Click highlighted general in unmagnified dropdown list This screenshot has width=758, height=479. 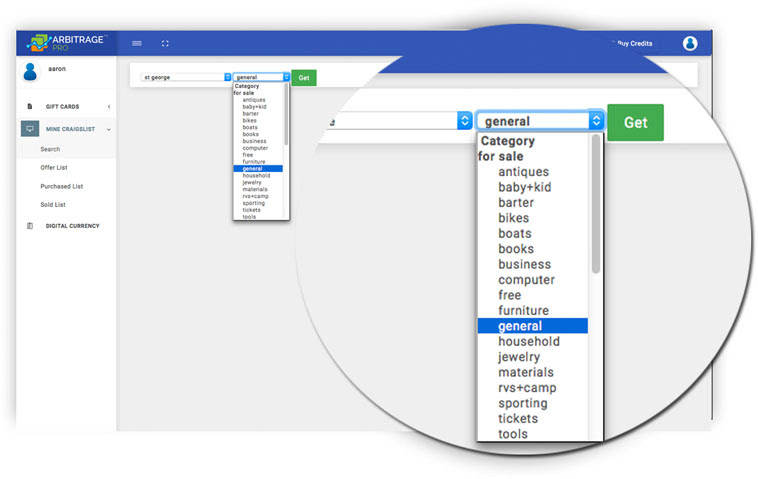[x=258, y=169]
